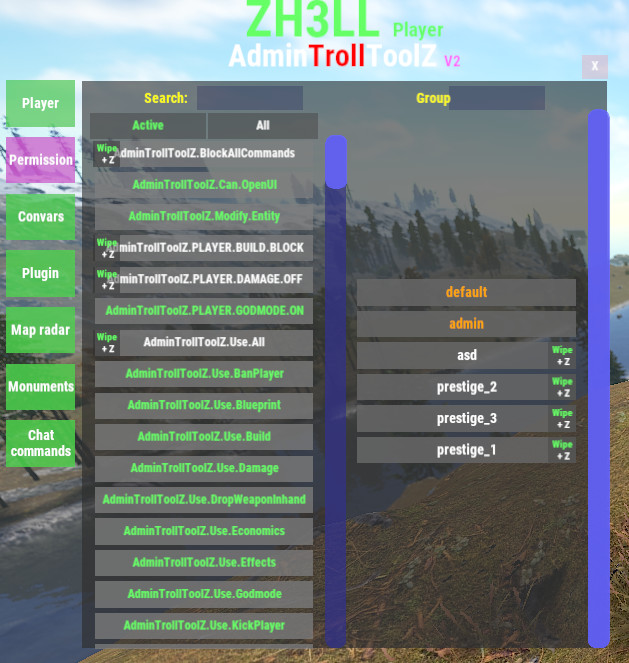Click the Group filter input field
629x663 pixels.
pyautogui.click(x=497, y=98)
